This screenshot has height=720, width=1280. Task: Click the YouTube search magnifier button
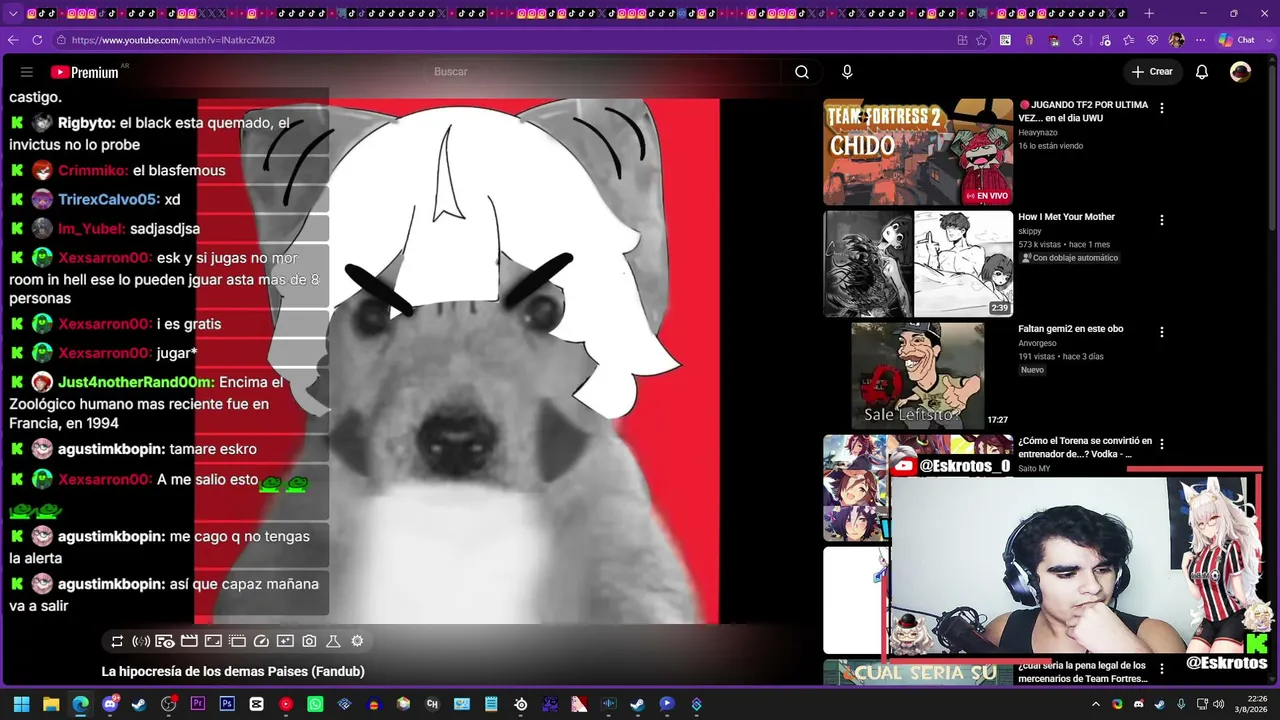click(x=802, y=72)
